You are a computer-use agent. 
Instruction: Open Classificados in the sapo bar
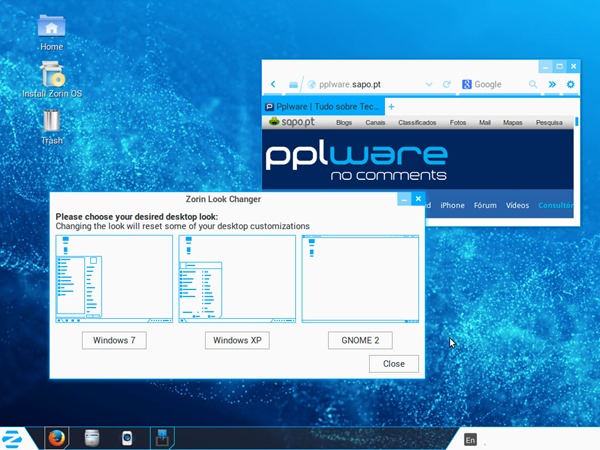pyautogui.click(x=417, y=122)
